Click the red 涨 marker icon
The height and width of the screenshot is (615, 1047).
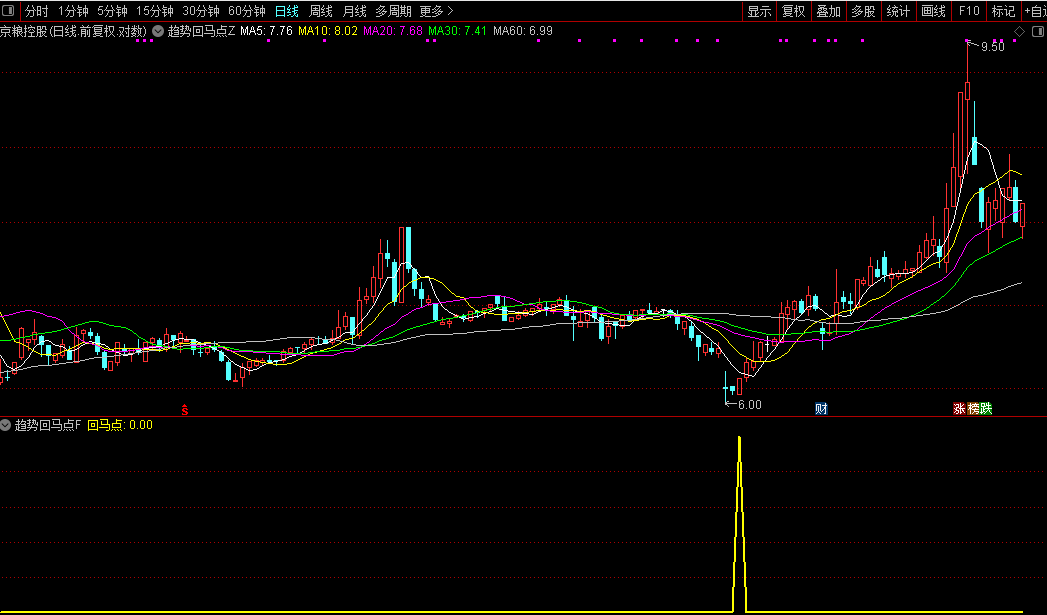click(959, 408)
